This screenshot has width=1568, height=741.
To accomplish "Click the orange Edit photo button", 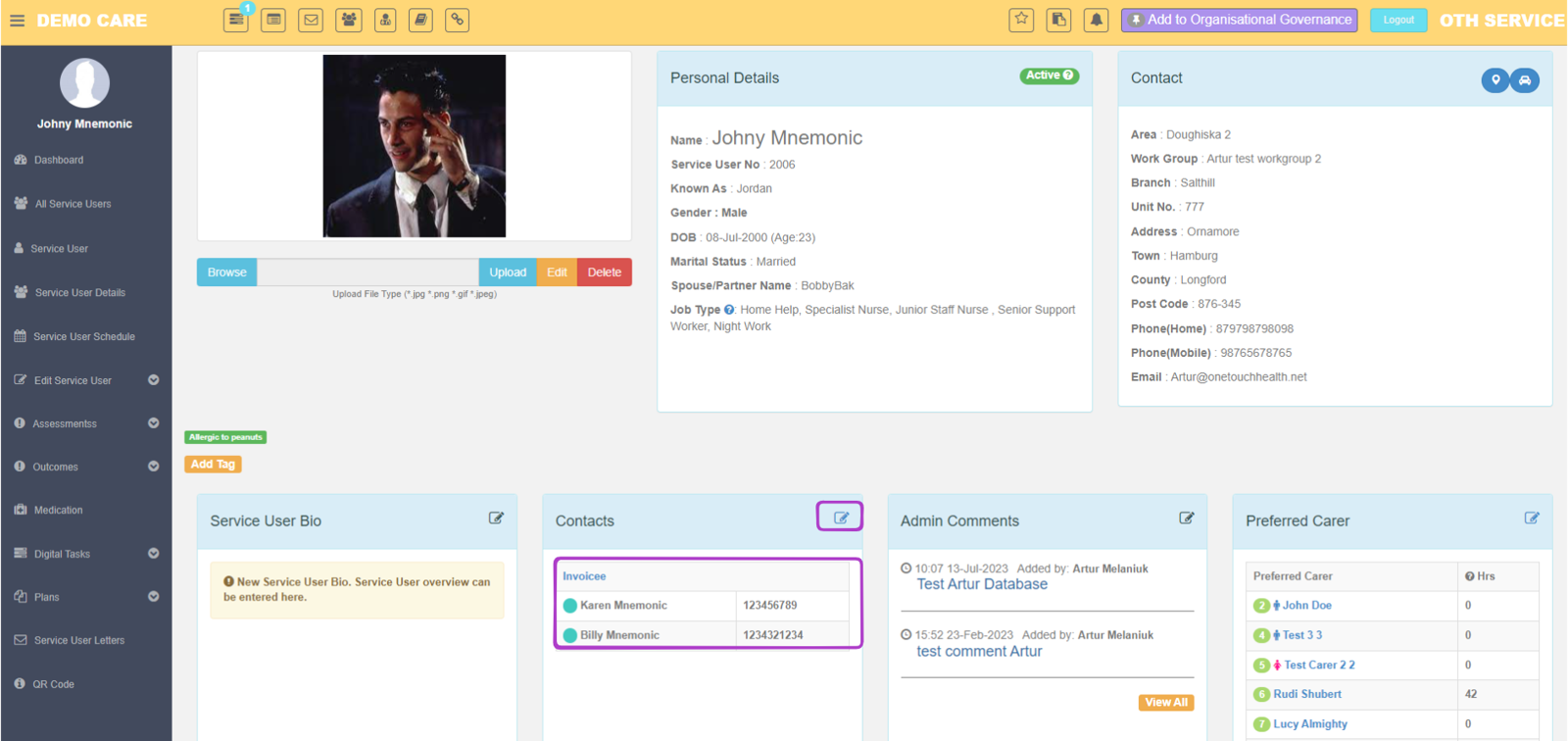I will coord(557,272).
